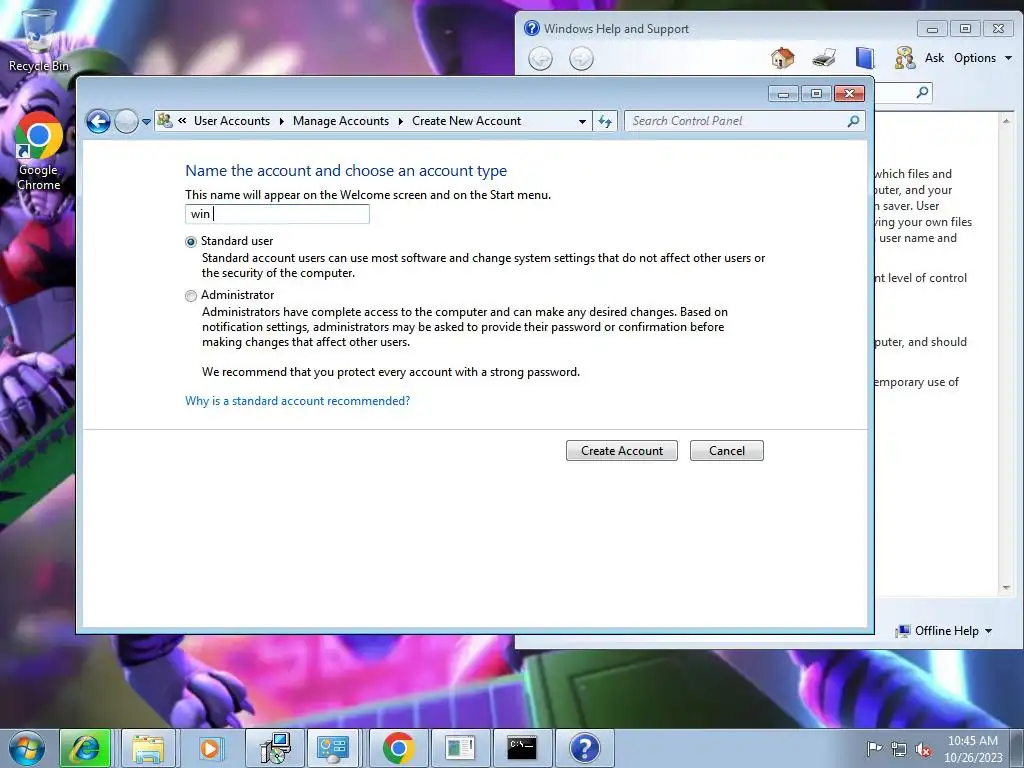Minimize the Create New Account window

pos(783,94)
